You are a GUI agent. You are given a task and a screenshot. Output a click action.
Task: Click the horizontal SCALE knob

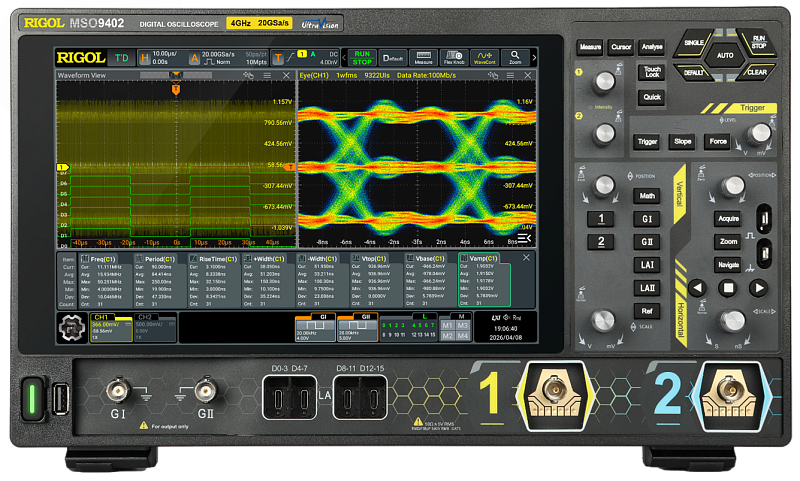[732, 321]
